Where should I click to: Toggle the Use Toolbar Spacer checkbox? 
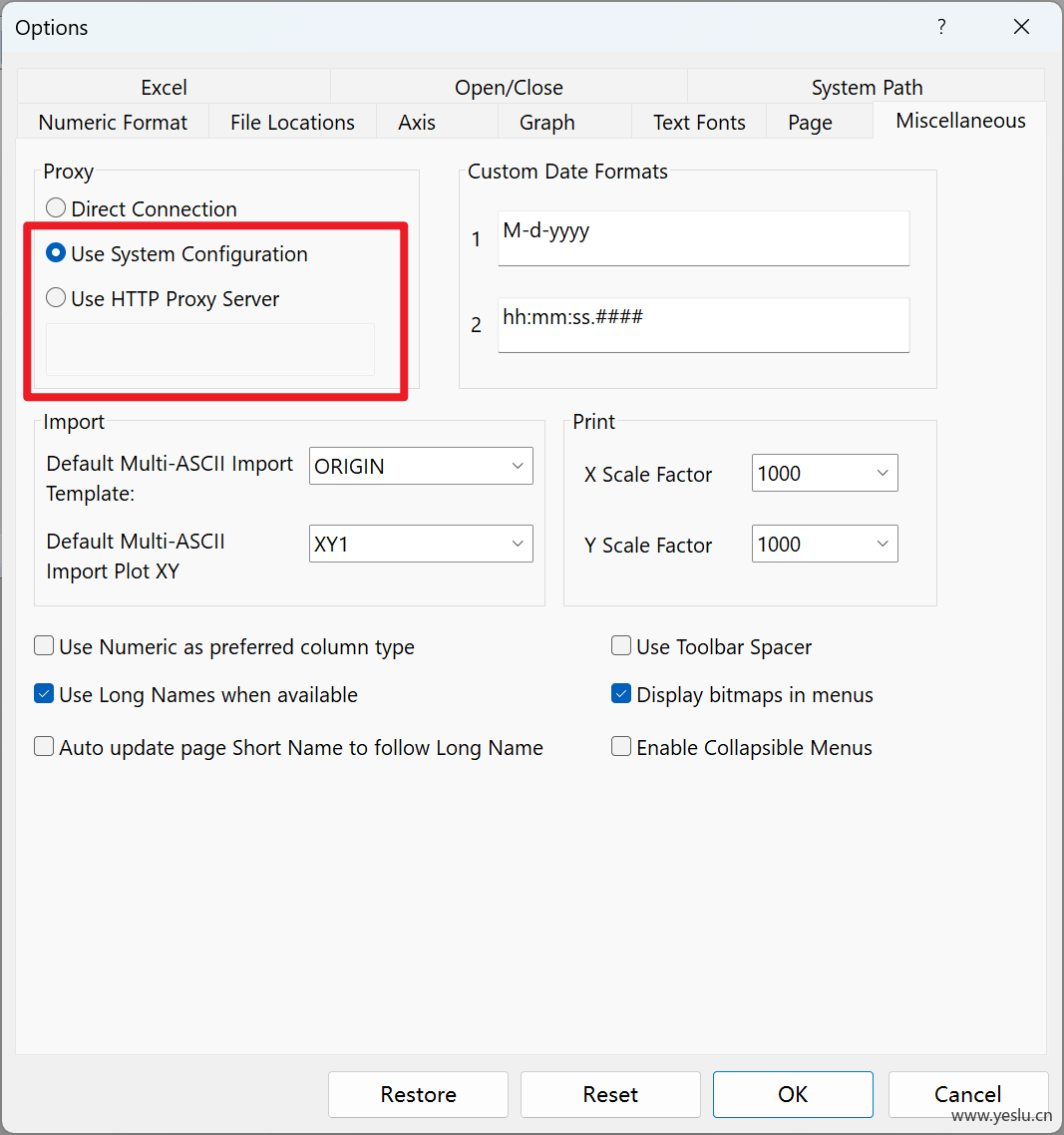(x=621, y=646)
